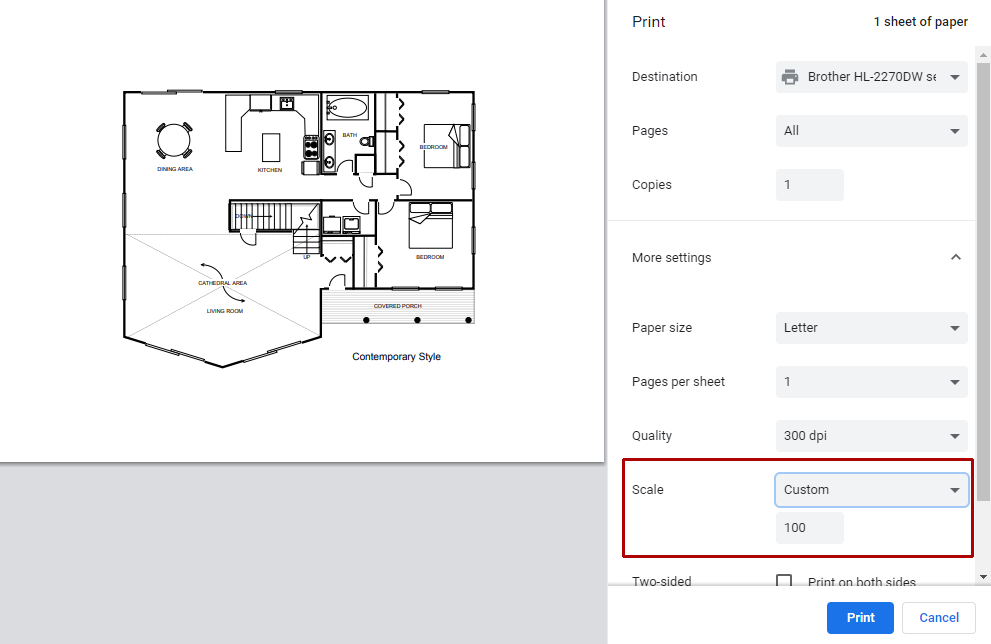This screenshot has width=991, height=644.
Task: Click the scale value field showing 100
Action: [x=809, y=528]
